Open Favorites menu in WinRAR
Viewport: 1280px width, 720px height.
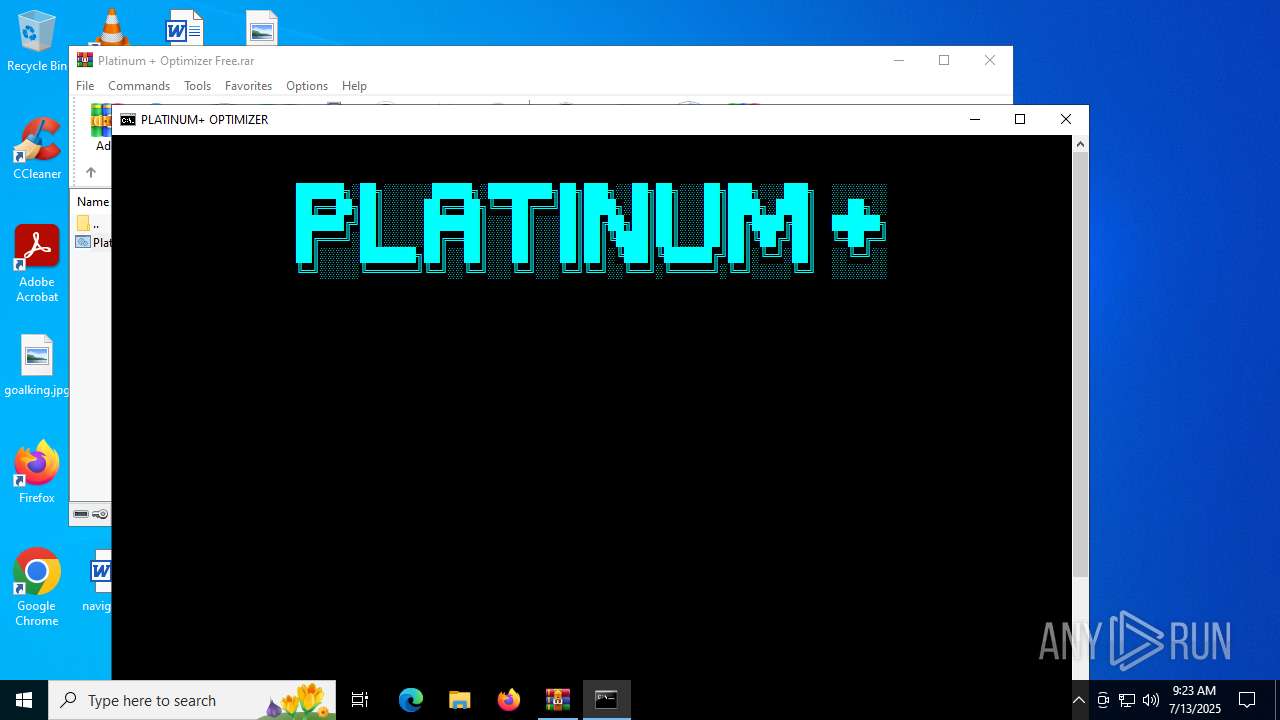248,86
